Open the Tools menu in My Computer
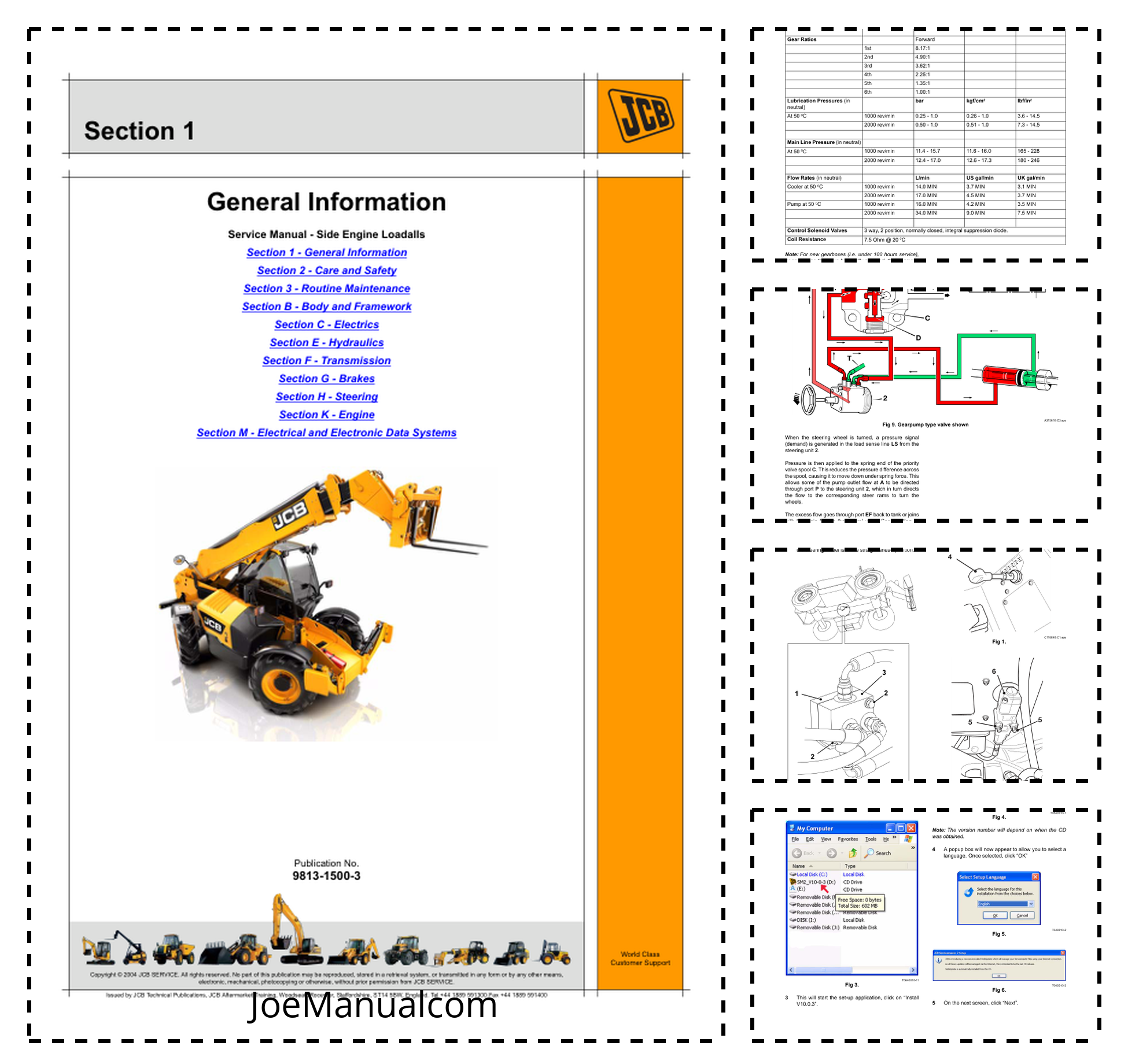Viewport: 1128px width, 1064px height. [x=871, y=839]
